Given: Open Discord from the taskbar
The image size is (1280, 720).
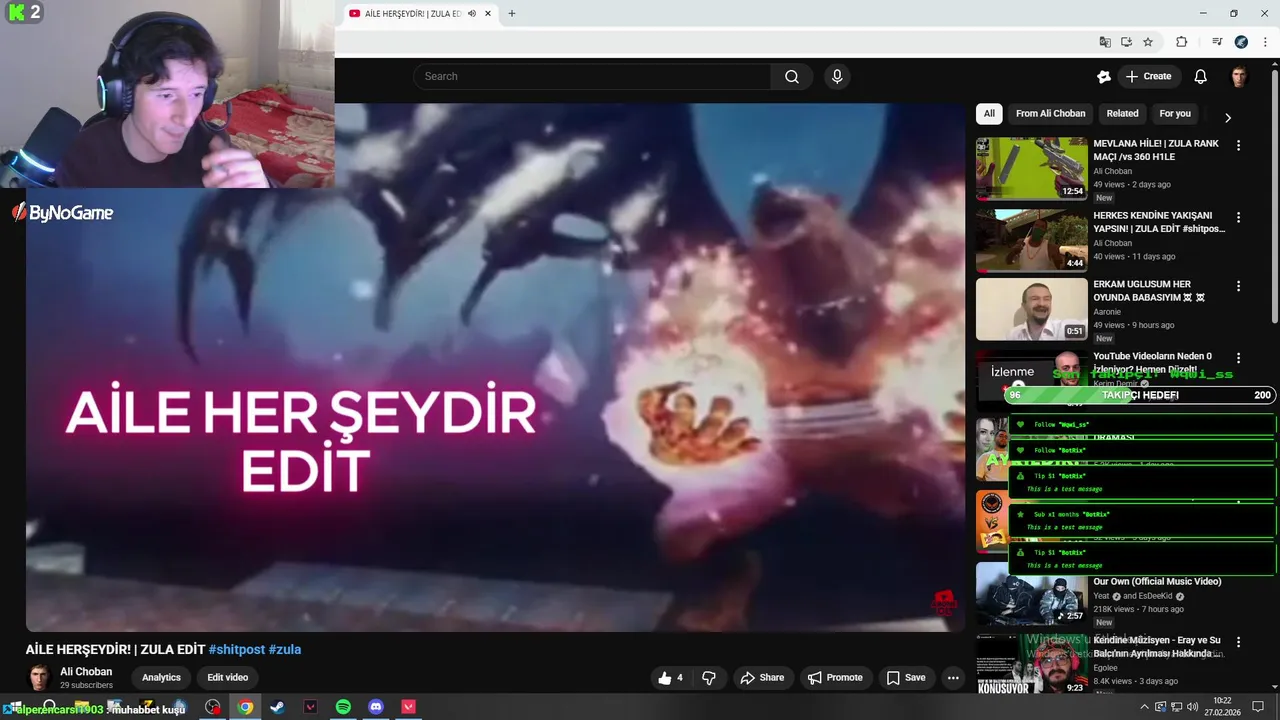Looking at the screenshot, I should (x=376, y=707).
